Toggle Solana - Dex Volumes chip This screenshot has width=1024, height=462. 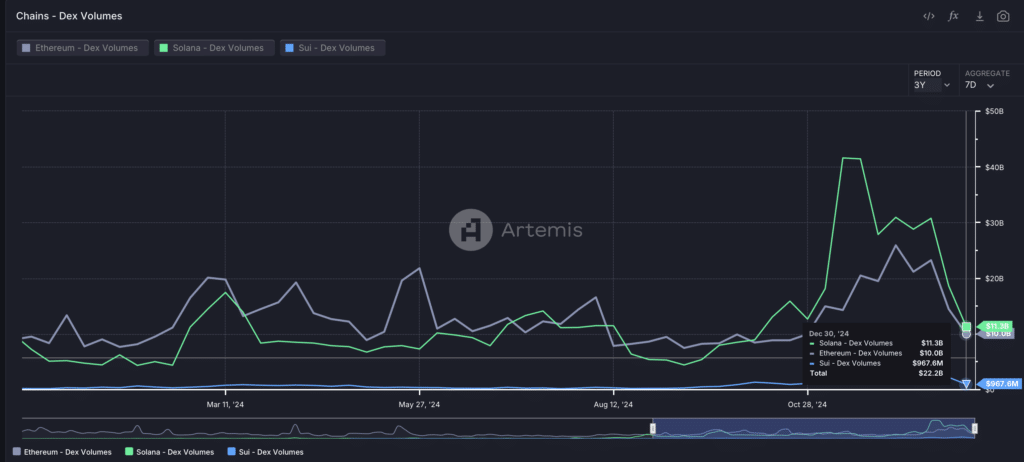tap(214, 48)
